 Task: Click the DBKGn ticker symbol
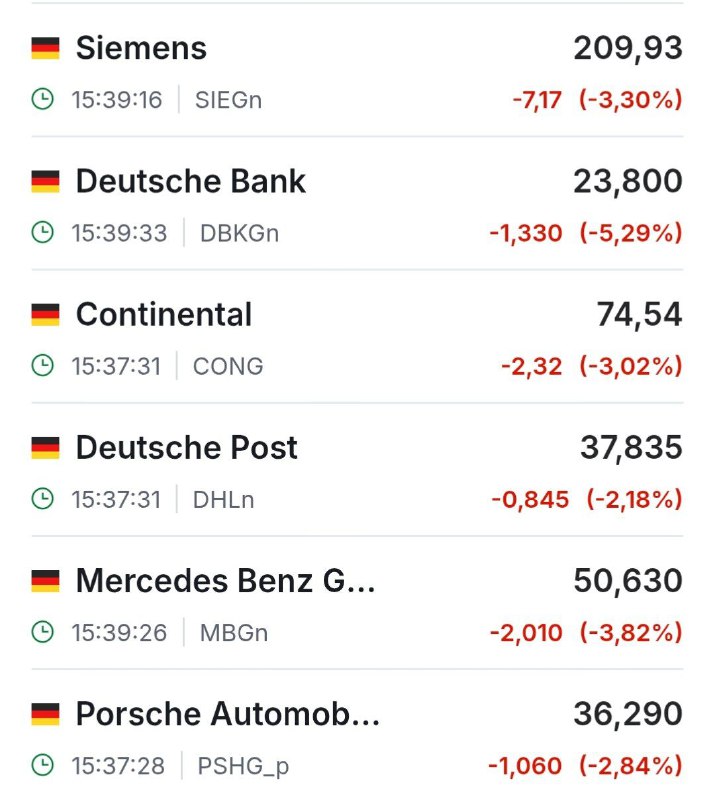(x=239, y=233)
